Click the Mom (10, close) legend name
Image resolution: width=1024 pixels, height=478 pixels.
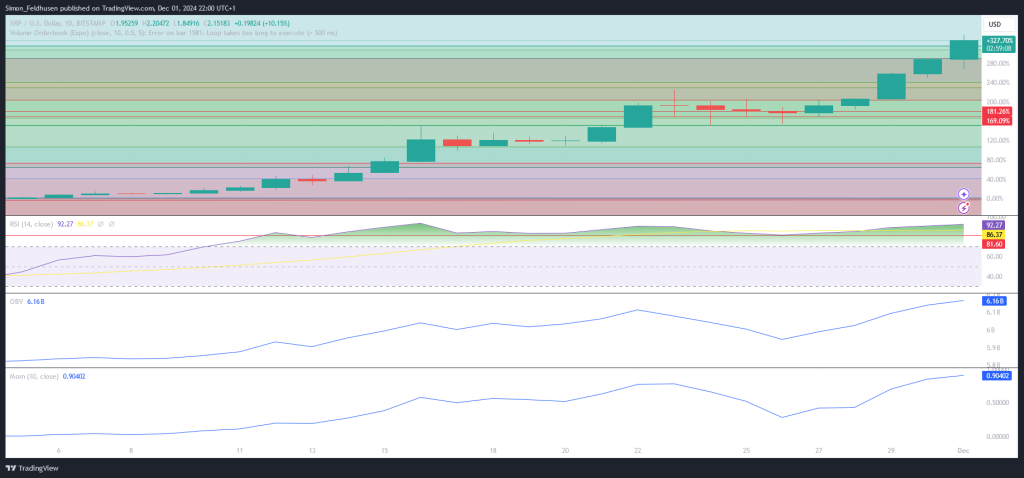(34, 377)
